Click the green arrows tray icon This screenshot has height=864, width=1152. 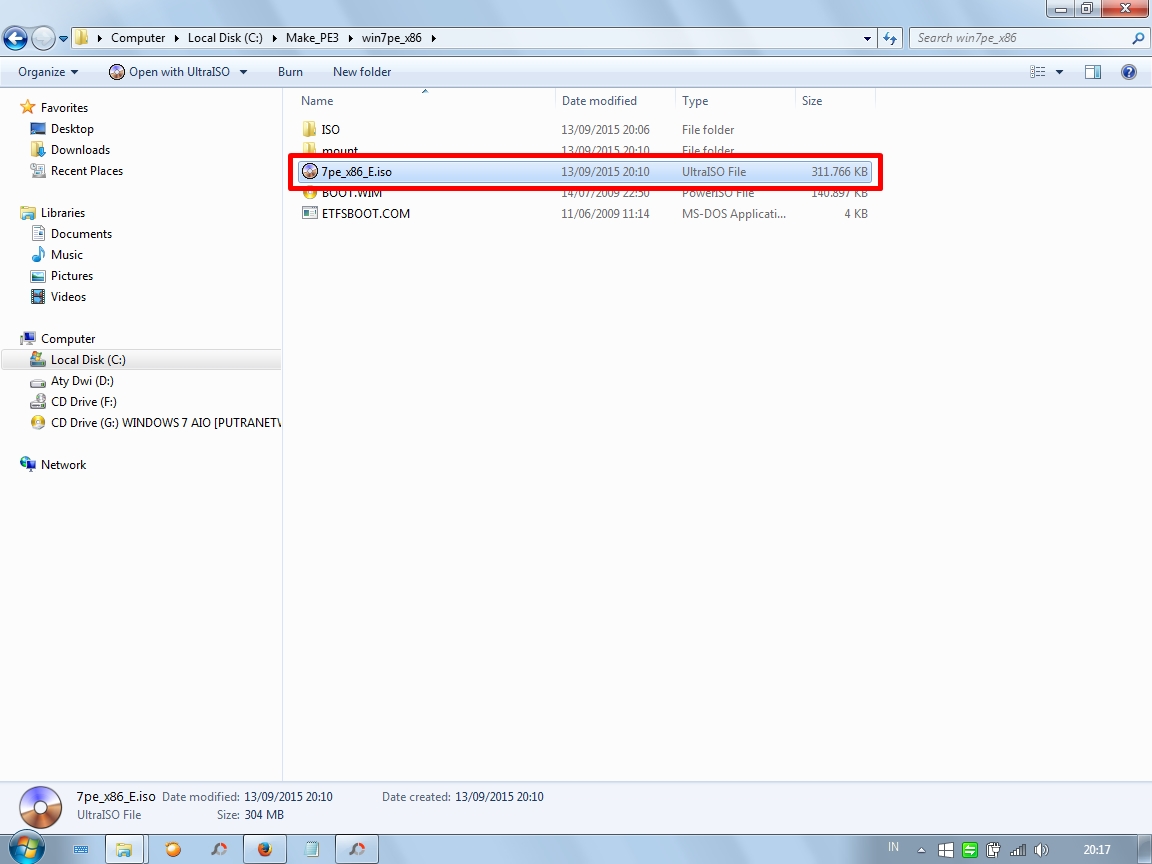click(x=970, y=850)
